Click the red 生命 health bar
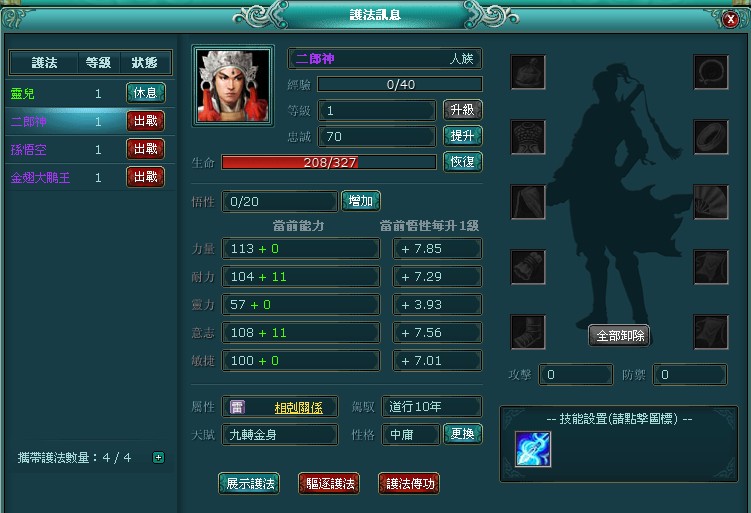The image size is (751, 513). click(329, 162)
